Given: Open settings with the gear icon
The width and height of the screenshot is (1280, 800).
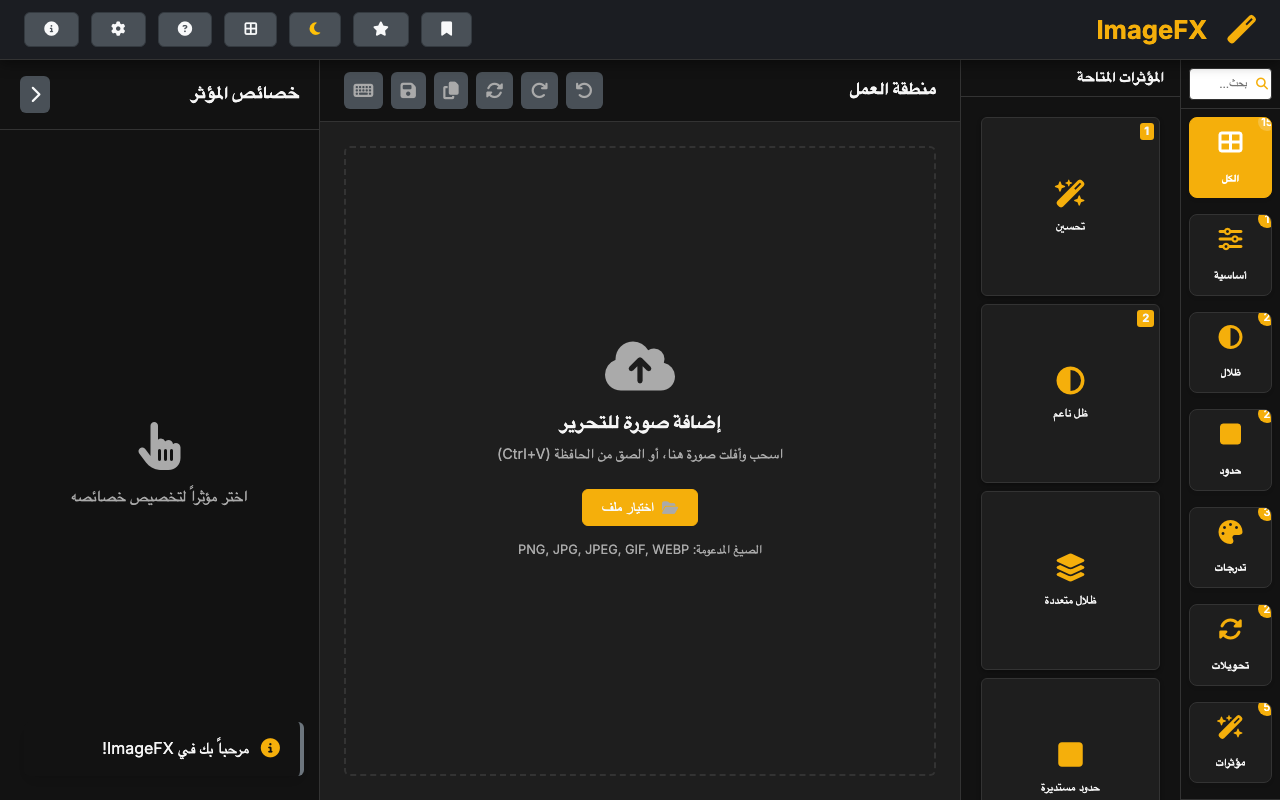Looking at the screenshot, I should click(x=118, y=29).
